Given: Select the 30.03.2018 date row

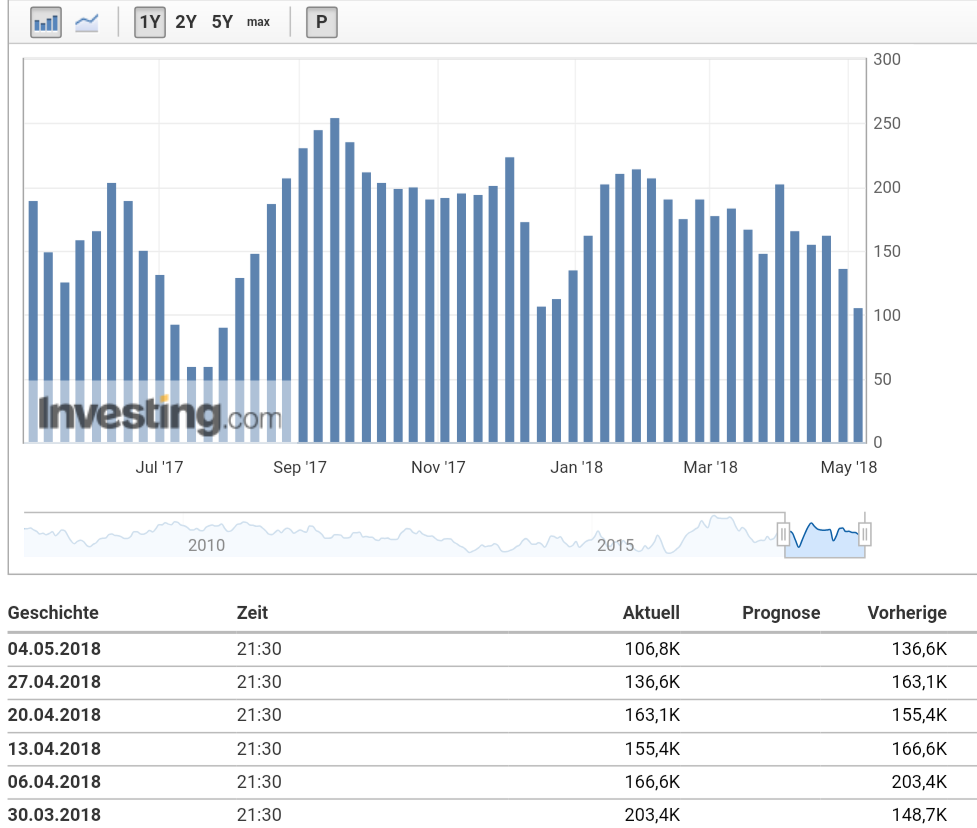Looking at the screenshot, I should [492, 814].
